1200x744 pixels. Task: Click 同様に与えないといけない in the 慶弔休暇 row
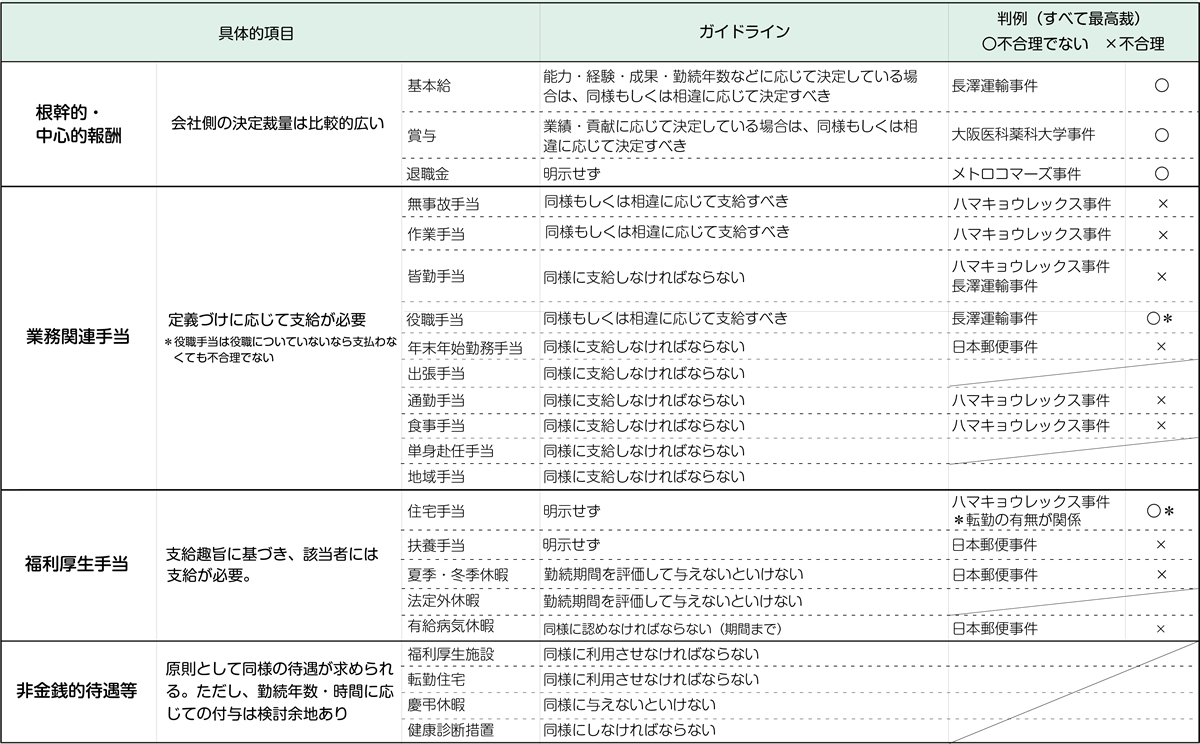[630, 704]
